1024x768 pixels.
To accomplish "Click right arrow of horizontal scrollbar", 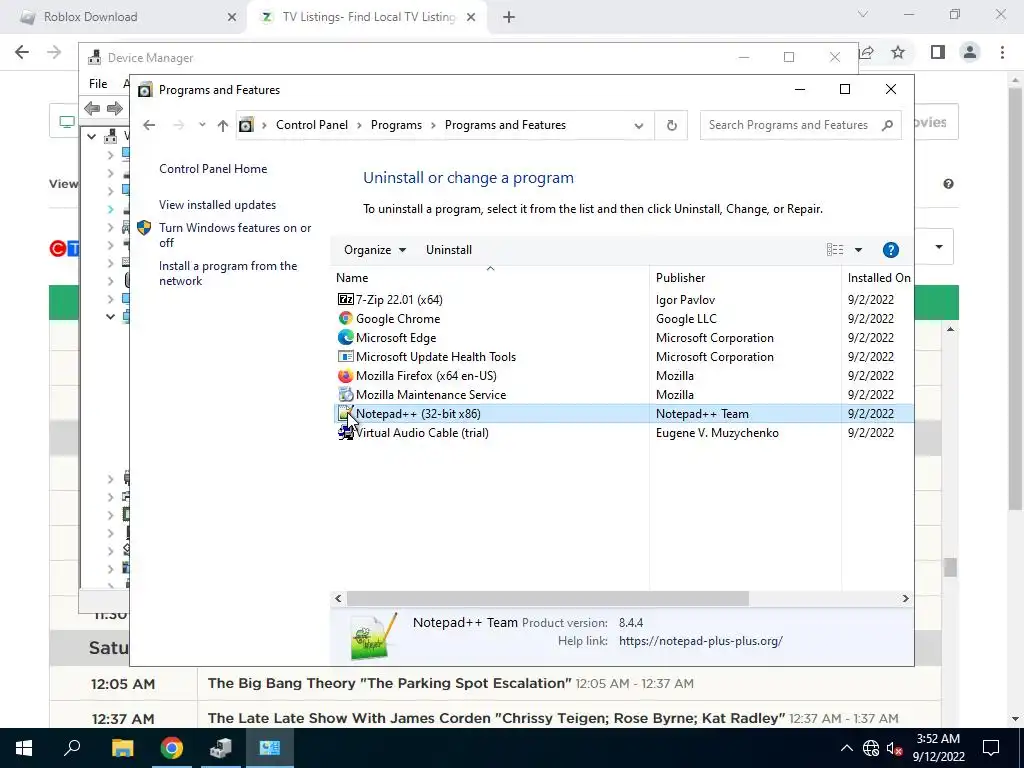I will tap(905, 598).
